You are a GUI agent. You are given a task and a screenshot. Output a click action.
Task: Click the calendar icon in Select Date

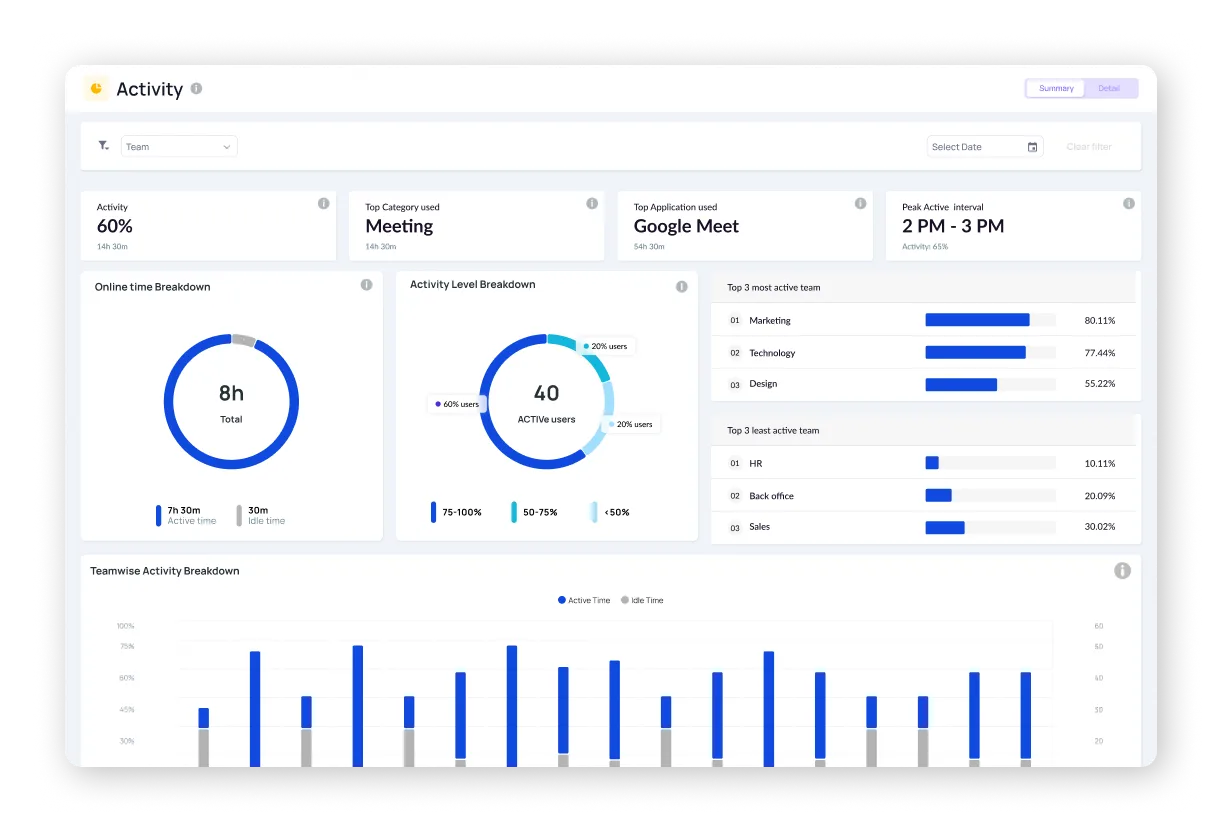click(1033, 146)
